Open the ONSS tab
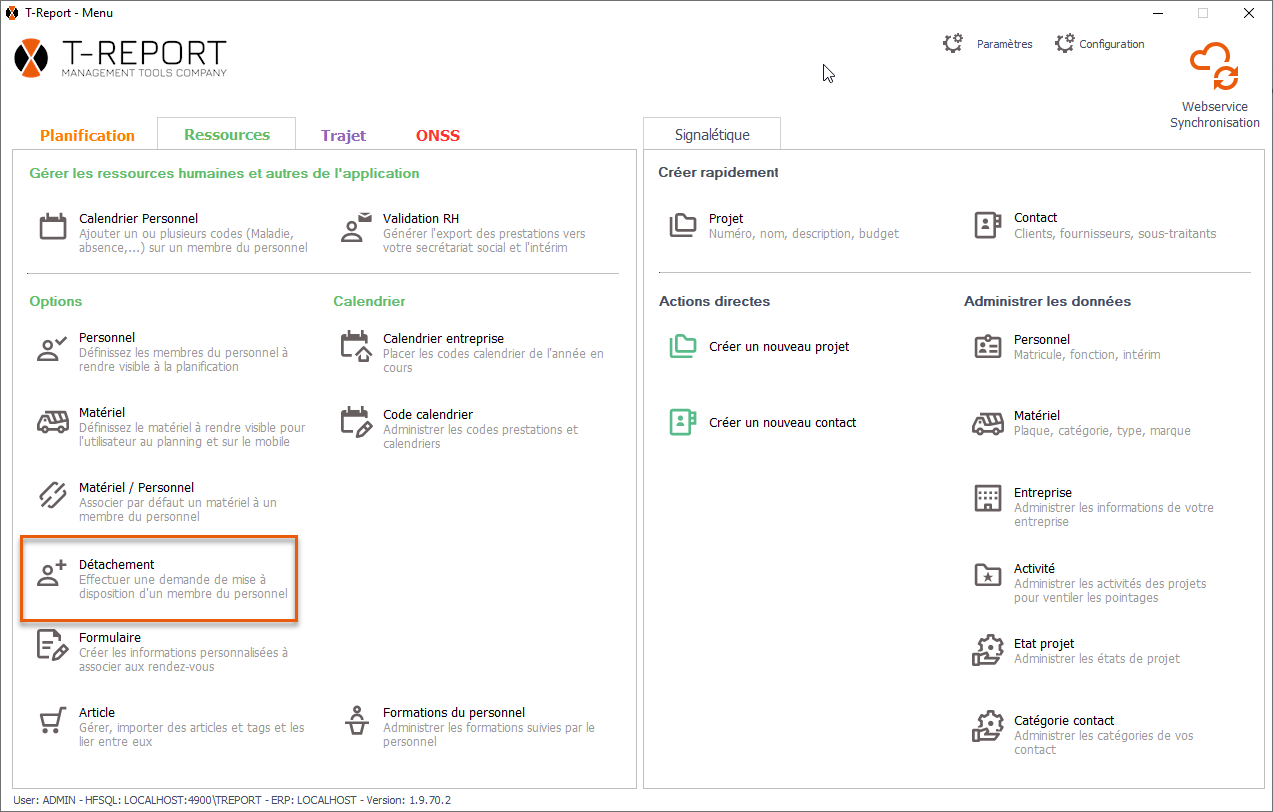This screenshot has width=1273, height=812. click(437, 135)
